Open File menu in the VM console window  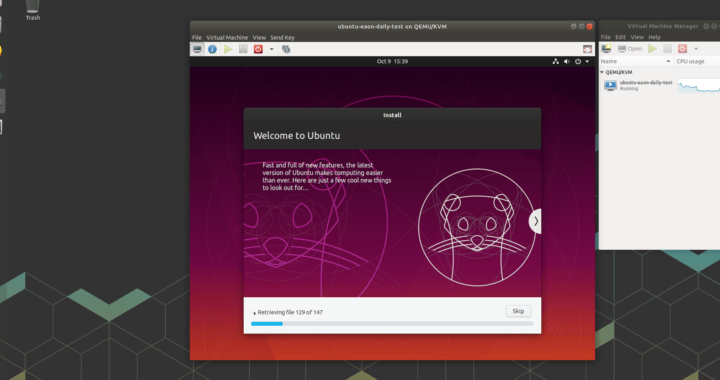[197, 38]
